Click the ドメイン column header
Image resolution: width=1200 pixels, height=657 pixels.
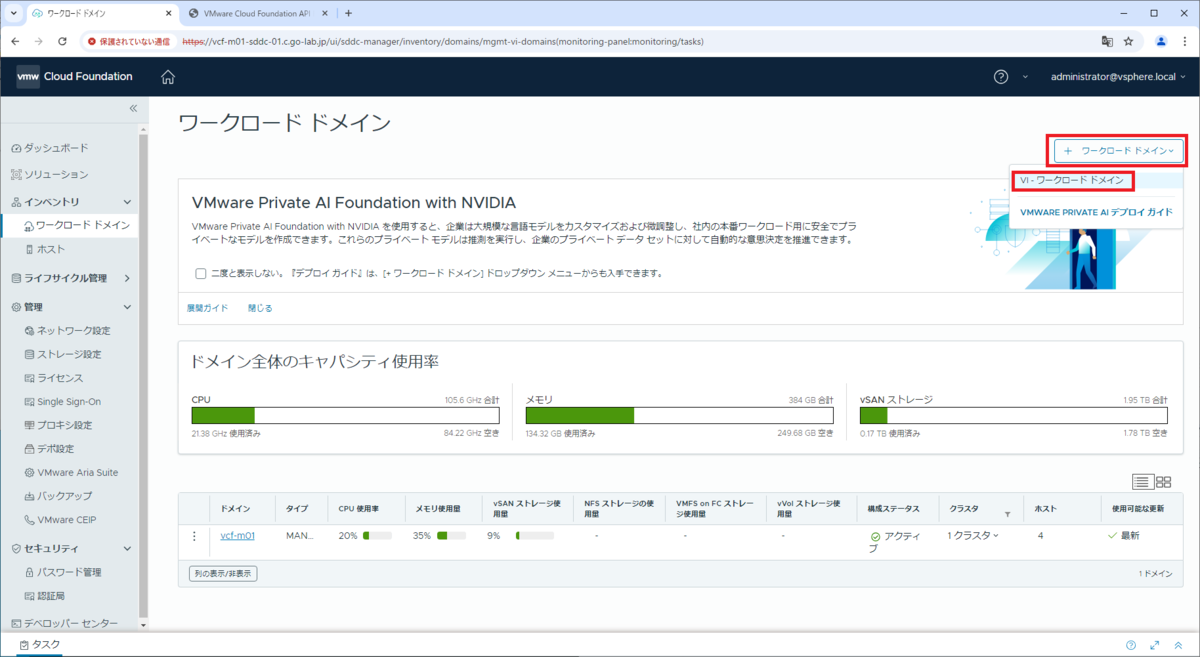click(235, 508)
